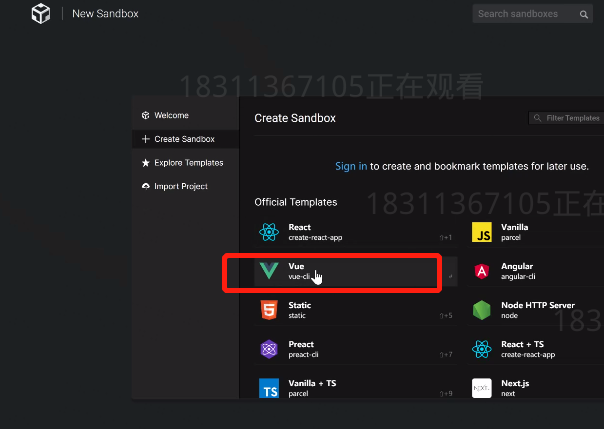Choose the Vanilla + TS parcel template

pos(356,388)
